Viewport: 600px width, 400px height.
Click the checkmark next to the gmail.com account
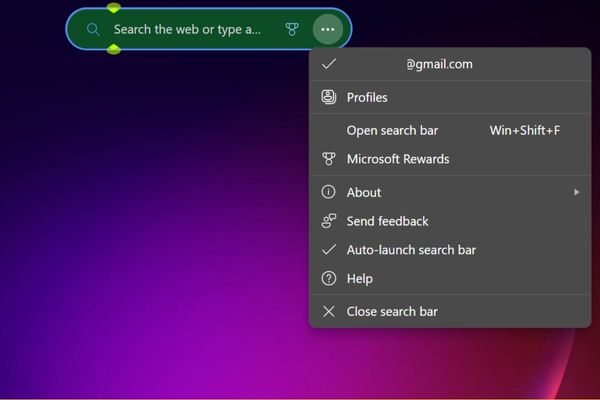(x=328, y=64)
